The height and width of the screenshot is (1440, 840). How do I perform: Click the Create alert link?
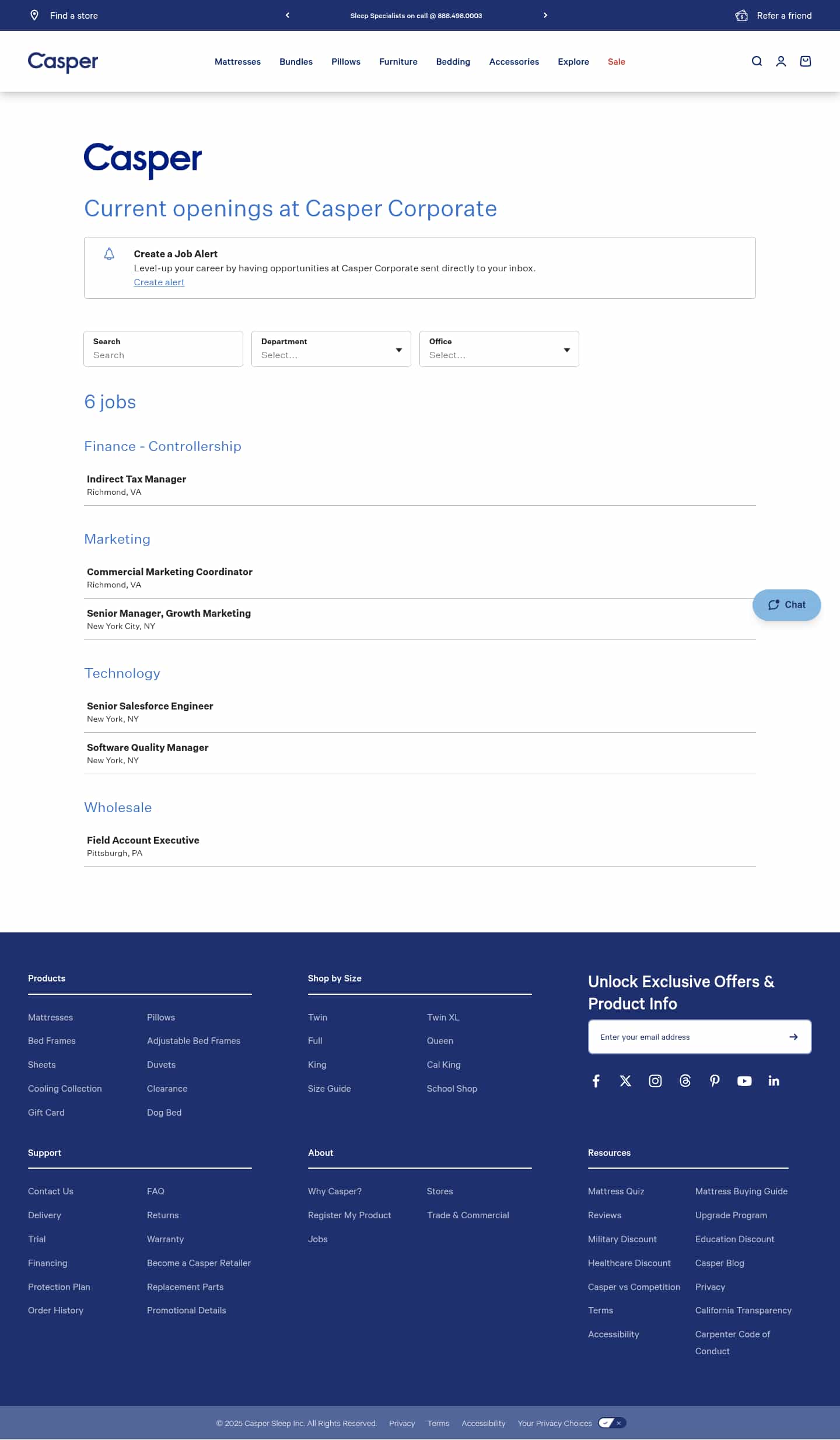click(159, 282)
